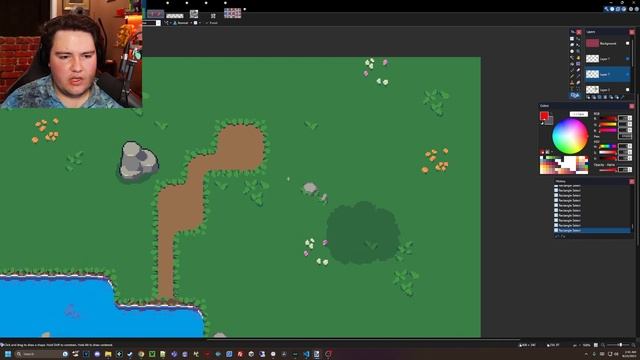This screenshot has width=640, height=360.
Task: Click stepper next to Hue value
Action: click(x=630, y=146)
